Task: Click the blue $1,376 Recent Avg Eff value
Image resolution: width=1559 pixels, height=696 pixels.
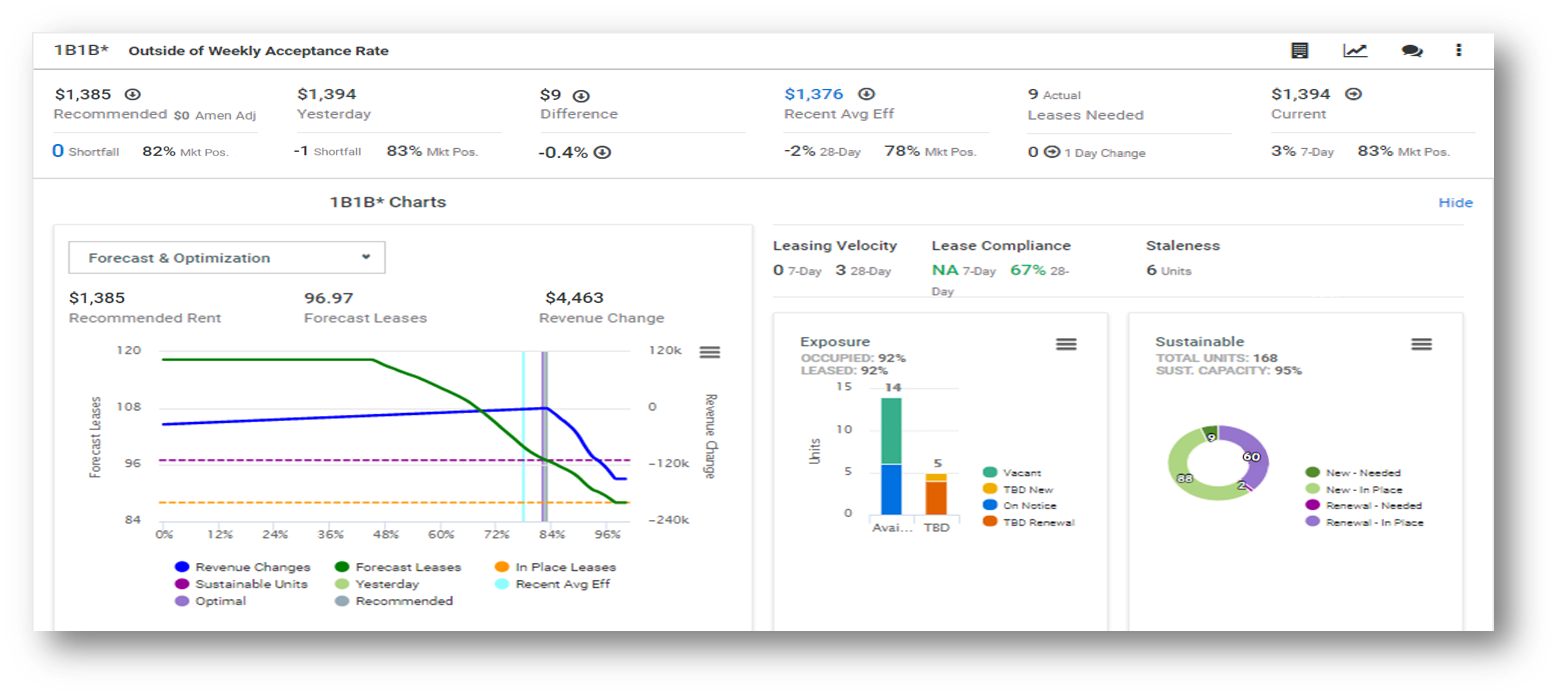Action: click(x=814, y=94)
